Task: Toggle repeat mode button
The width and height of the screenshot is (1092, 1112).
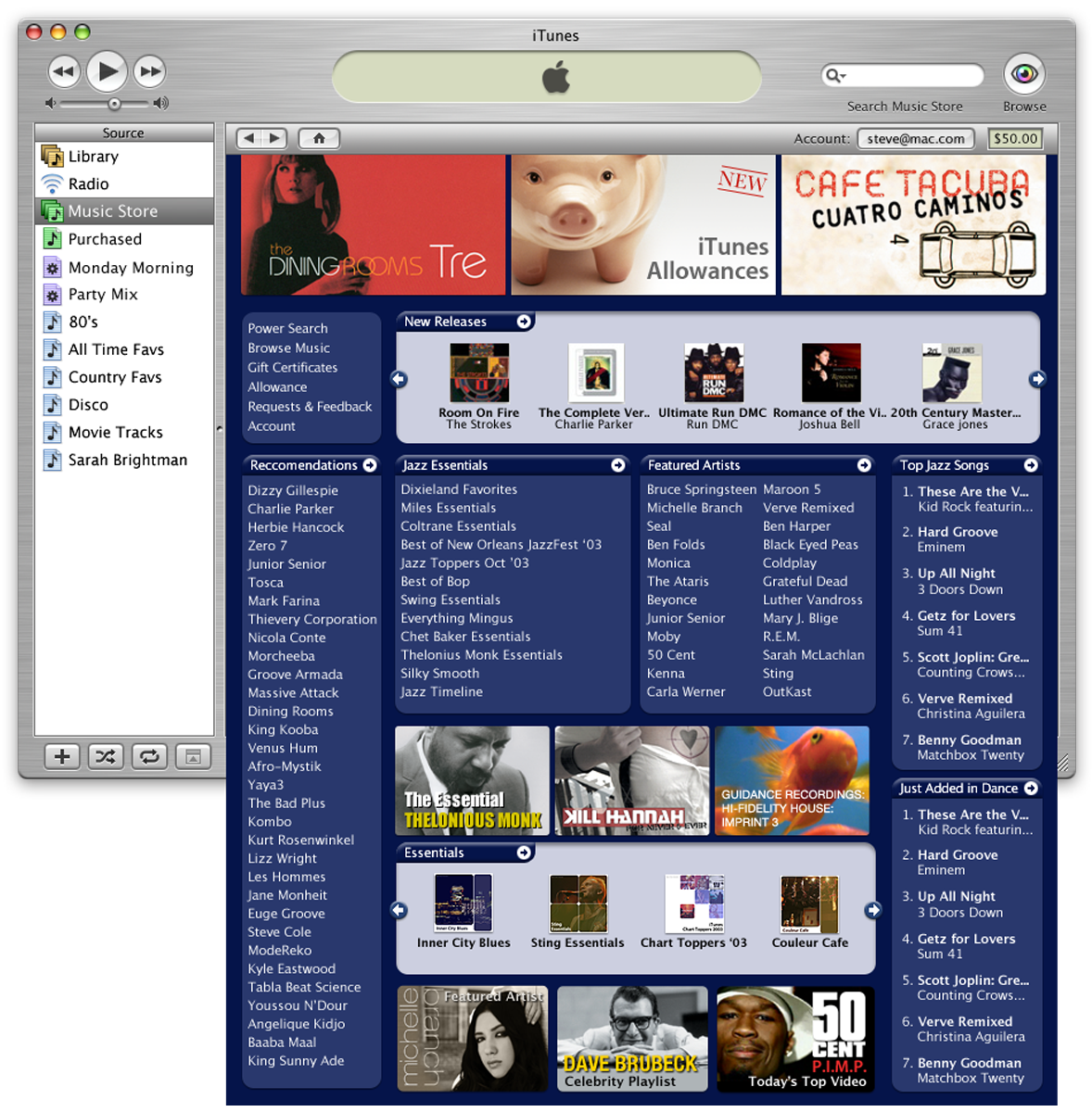Action: (149, 756)
